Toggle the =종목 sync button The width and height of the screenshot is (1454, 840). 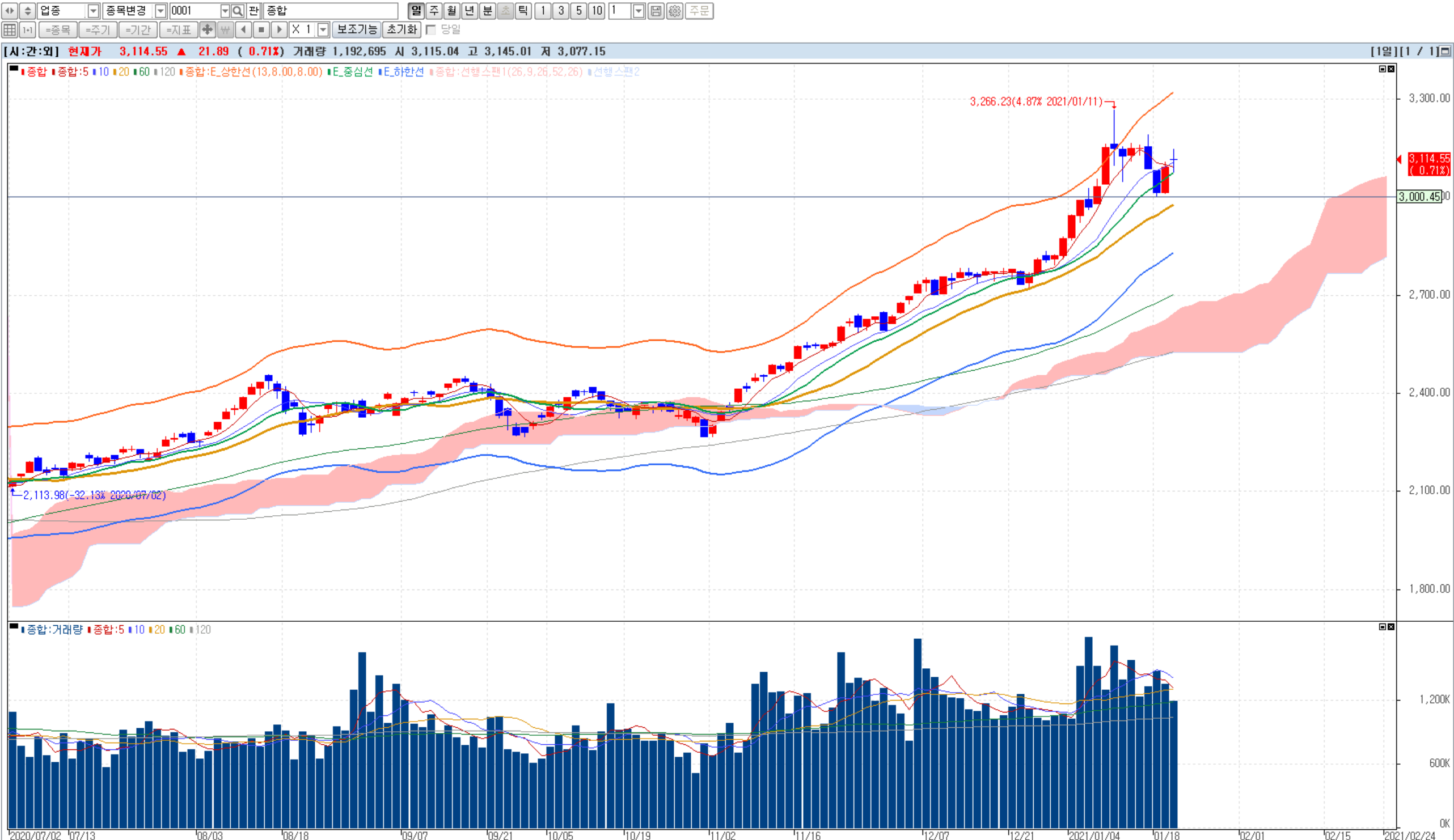point(58,29)
